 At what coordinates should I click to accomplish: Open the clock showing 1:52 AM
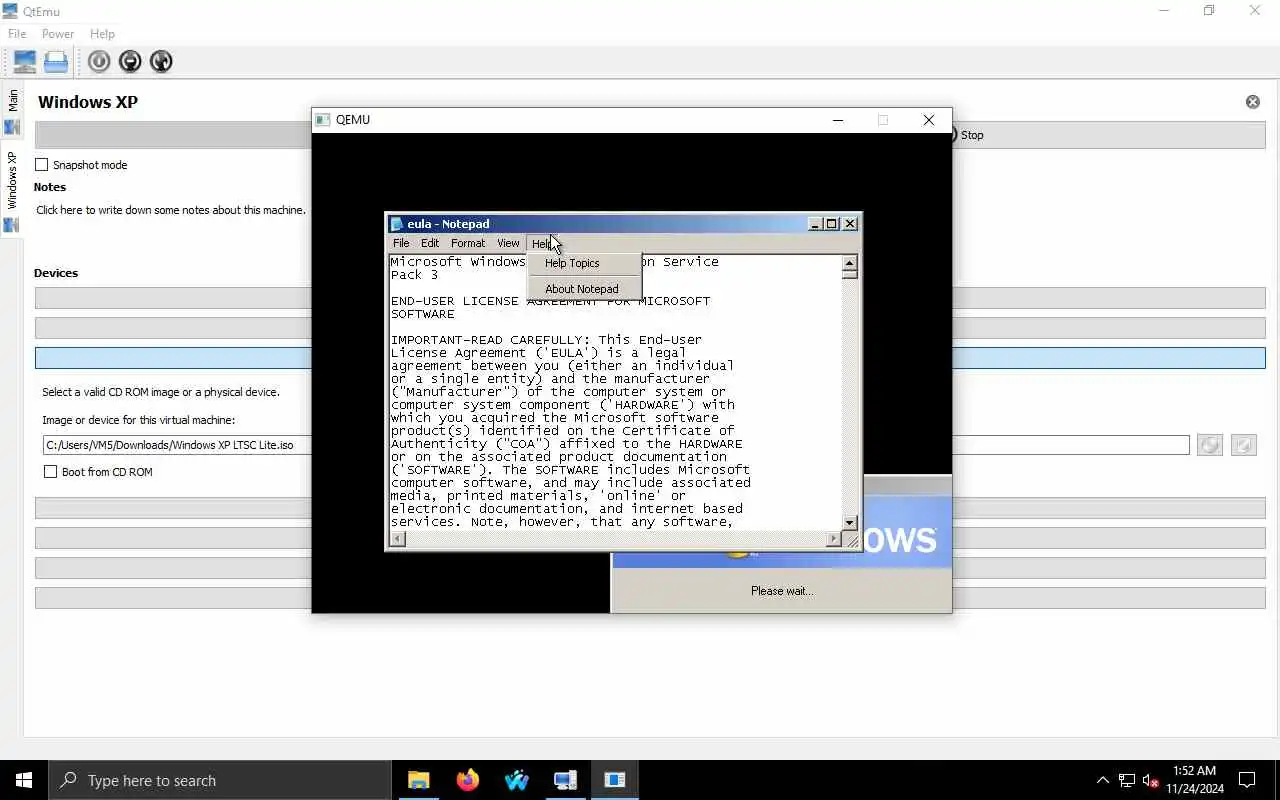pyautogui.click(x=1194, y=780)
